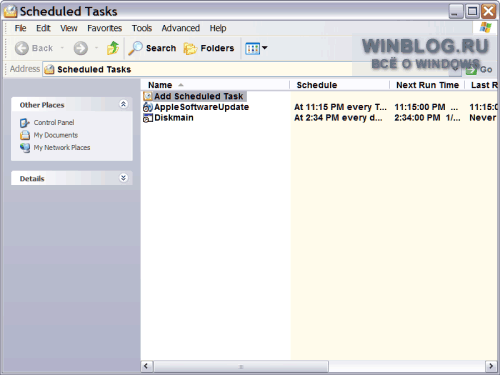Screen dimensions: 500x375
Task: Click the horizontal scrollbar right arrow
Action: (491, 366)
